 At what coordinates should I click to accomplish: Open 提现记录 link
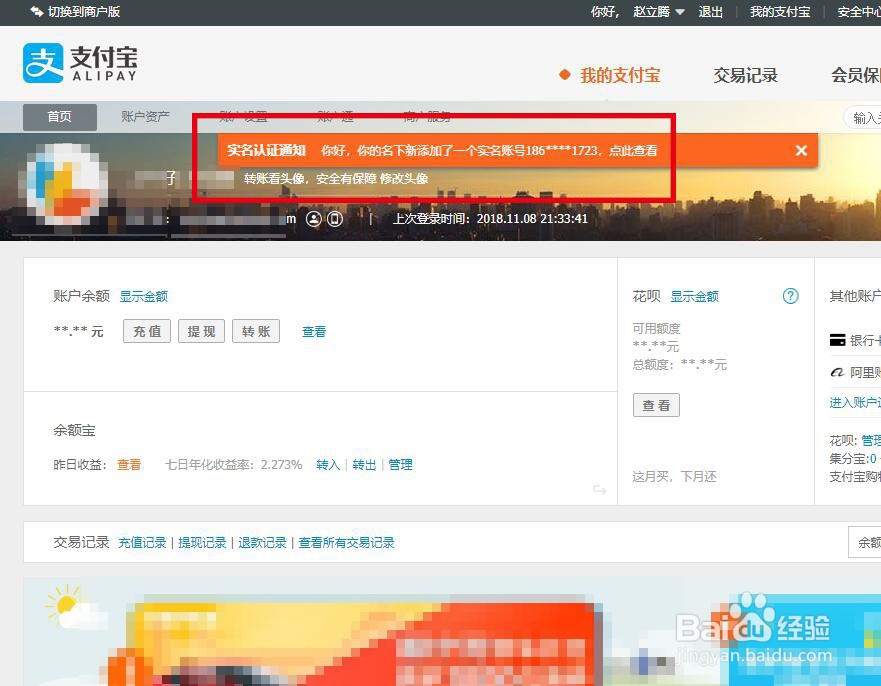pyautogui.click(x=202, y=543)
